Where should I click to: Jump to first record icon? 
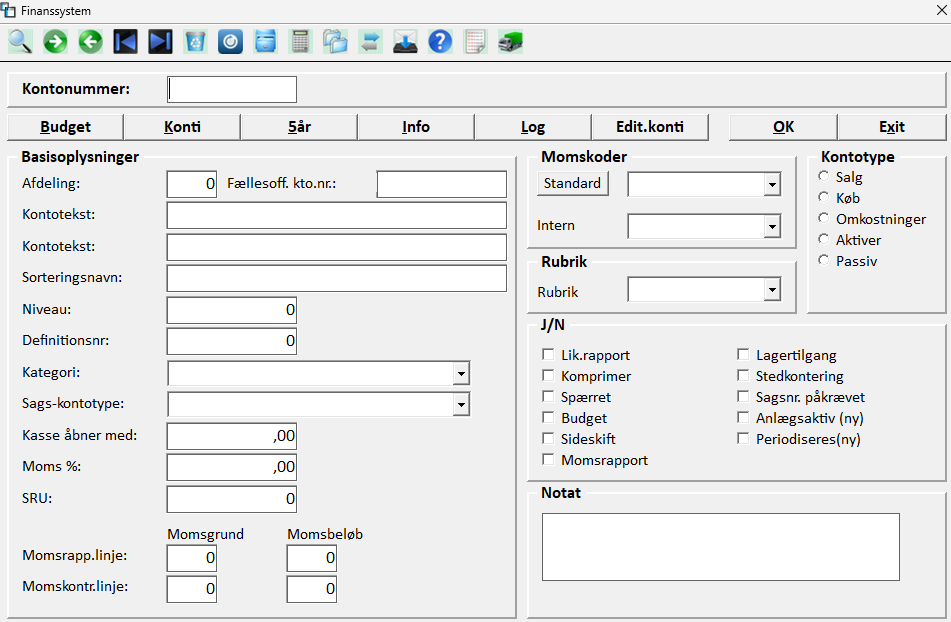(125, 42)
